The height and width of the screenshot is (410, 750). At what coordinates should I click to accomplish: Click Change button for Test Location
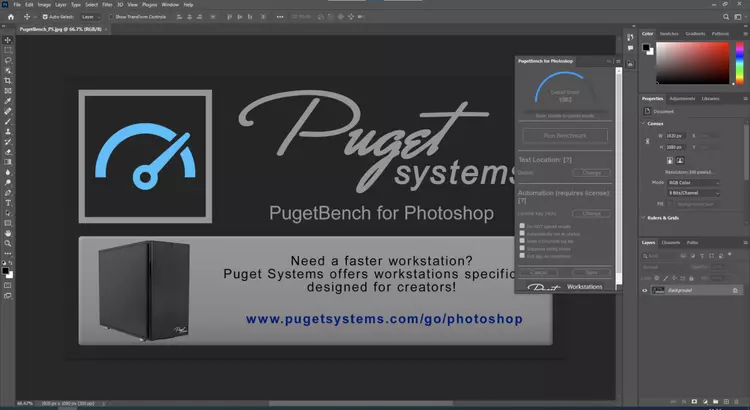pyautogui.click(x=591, y=173)
